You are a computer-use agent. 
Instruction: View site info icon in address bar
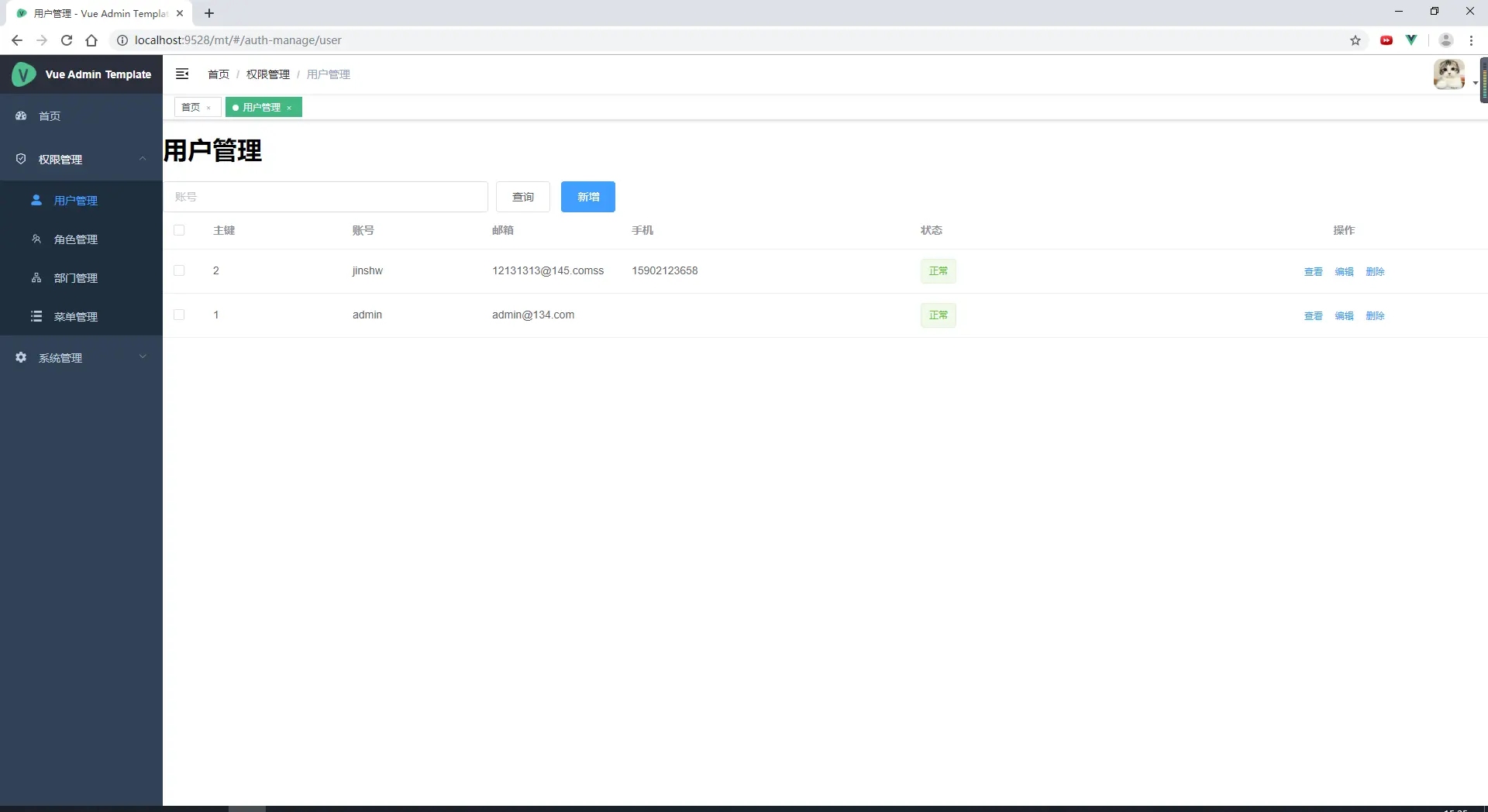point(122,40)
